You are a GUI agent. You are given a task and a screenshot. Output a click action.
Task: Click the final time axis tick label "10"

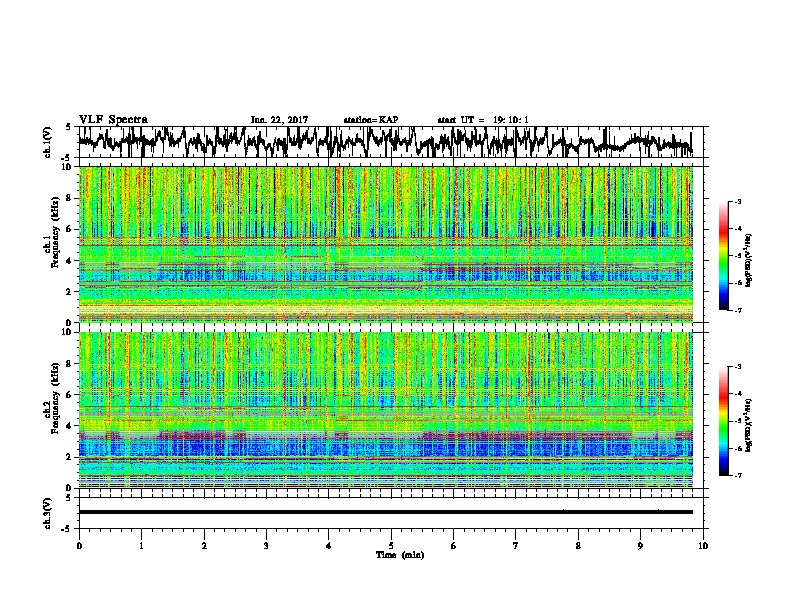(x=703, y=546)
